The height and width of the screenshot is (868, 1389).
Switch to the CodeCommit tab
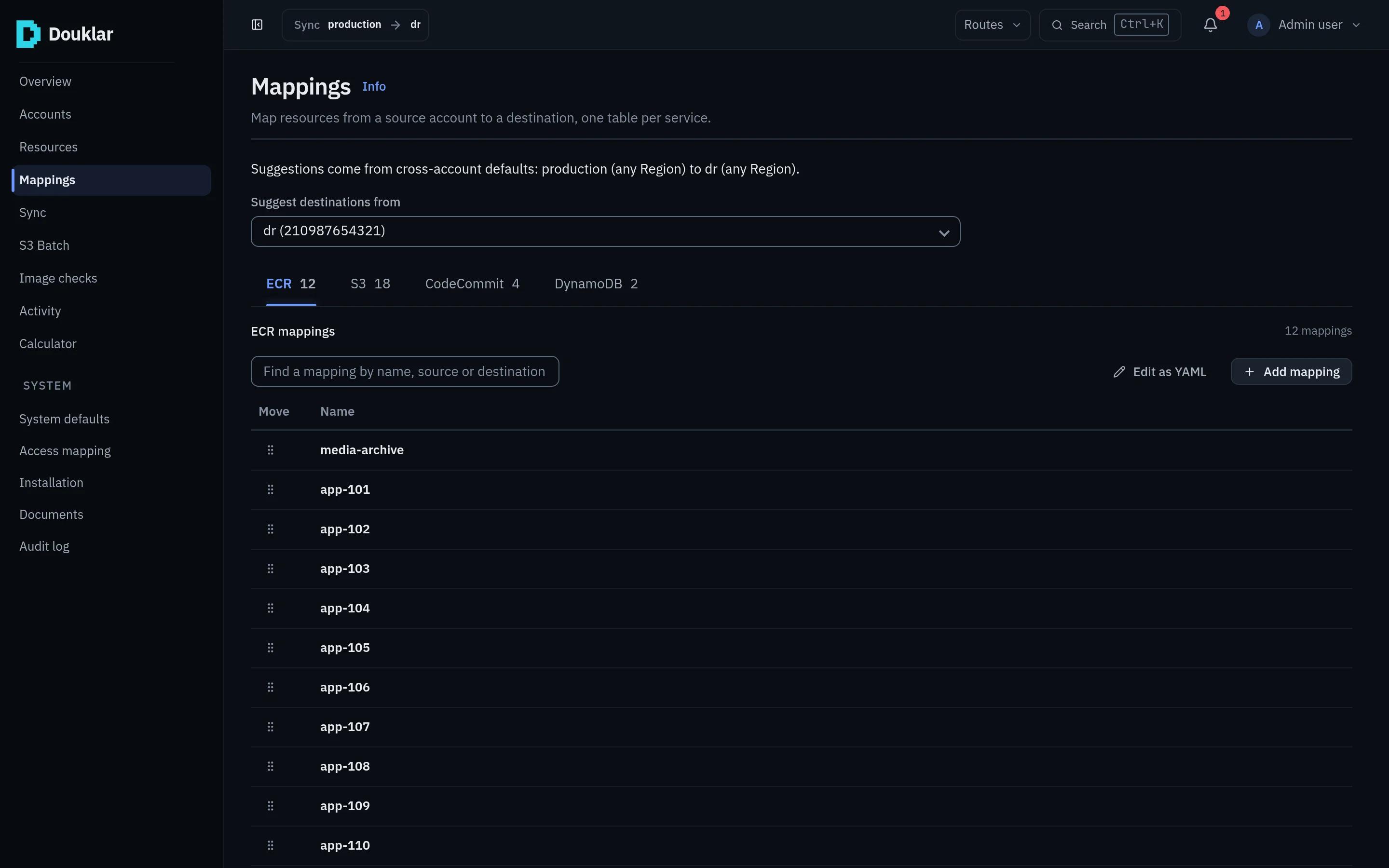[472, 284]
